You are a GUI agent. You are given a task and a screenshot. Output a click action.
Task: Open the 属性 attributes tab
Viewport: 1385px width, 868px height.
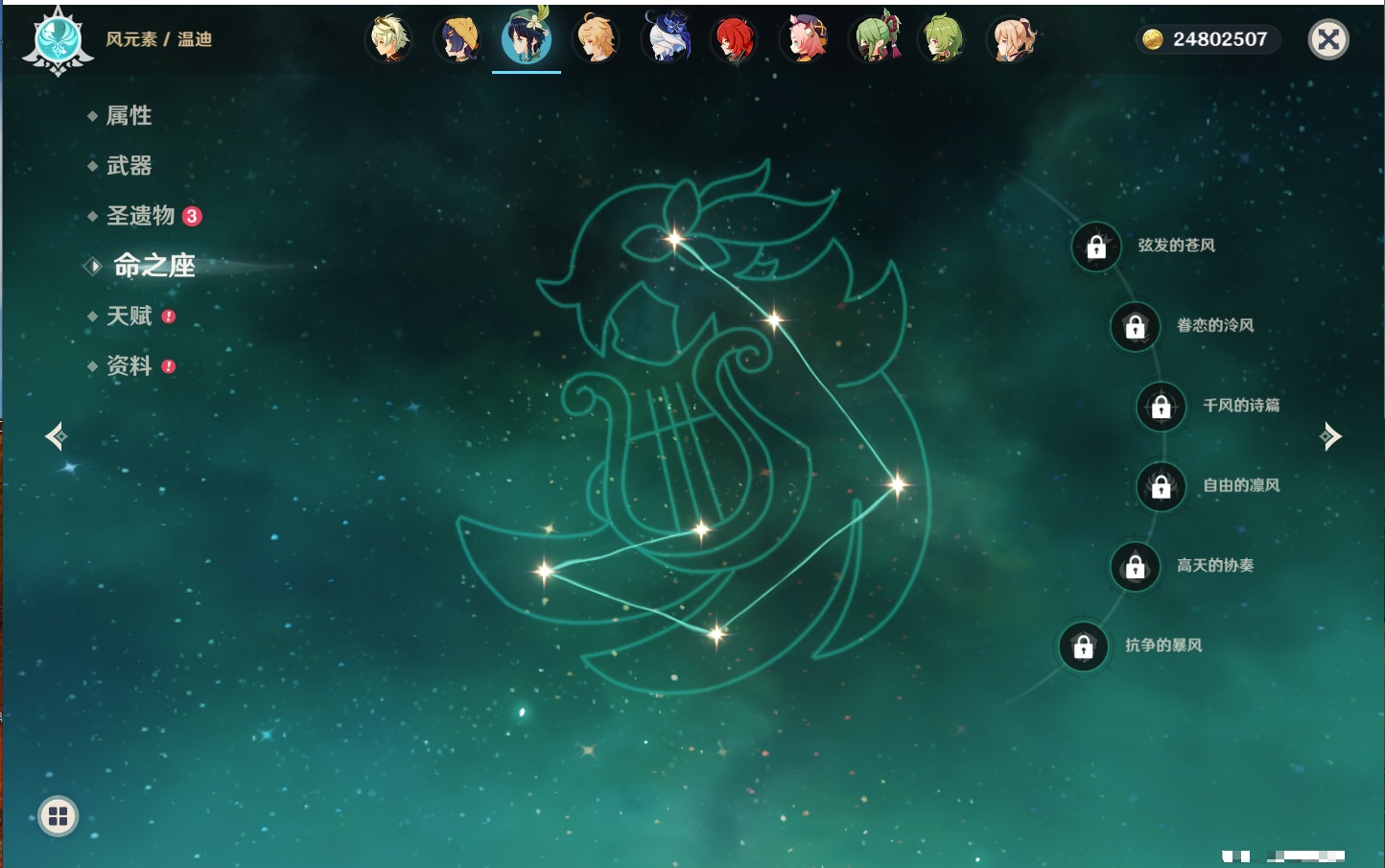coord(129,116)
